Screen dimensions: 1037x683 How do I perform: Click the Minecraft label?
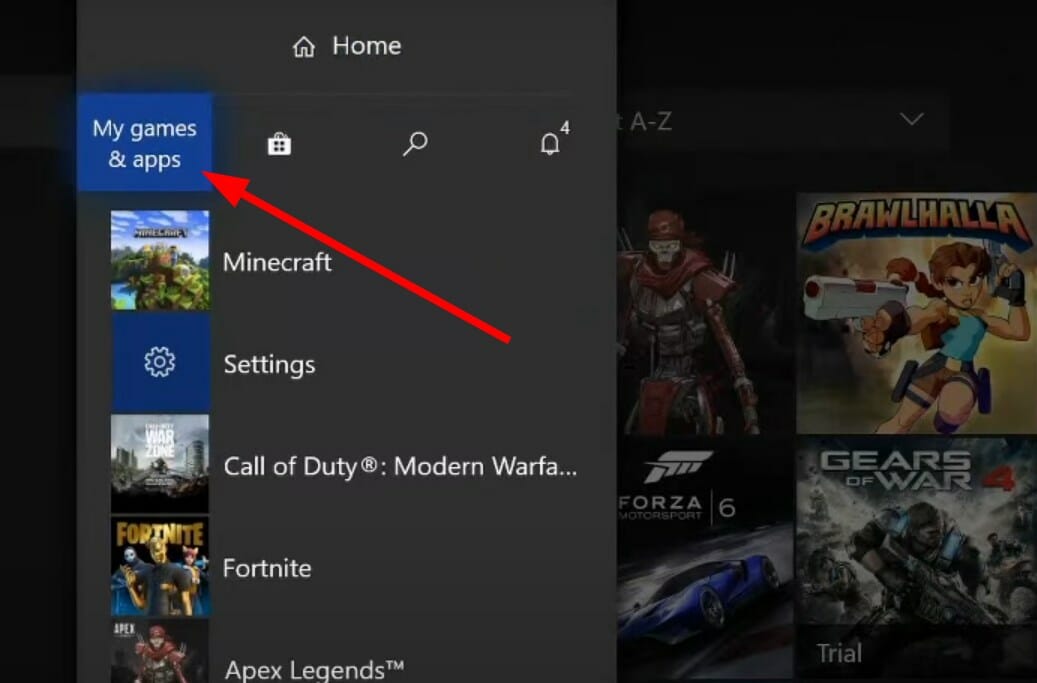click(x=277, y=262)
